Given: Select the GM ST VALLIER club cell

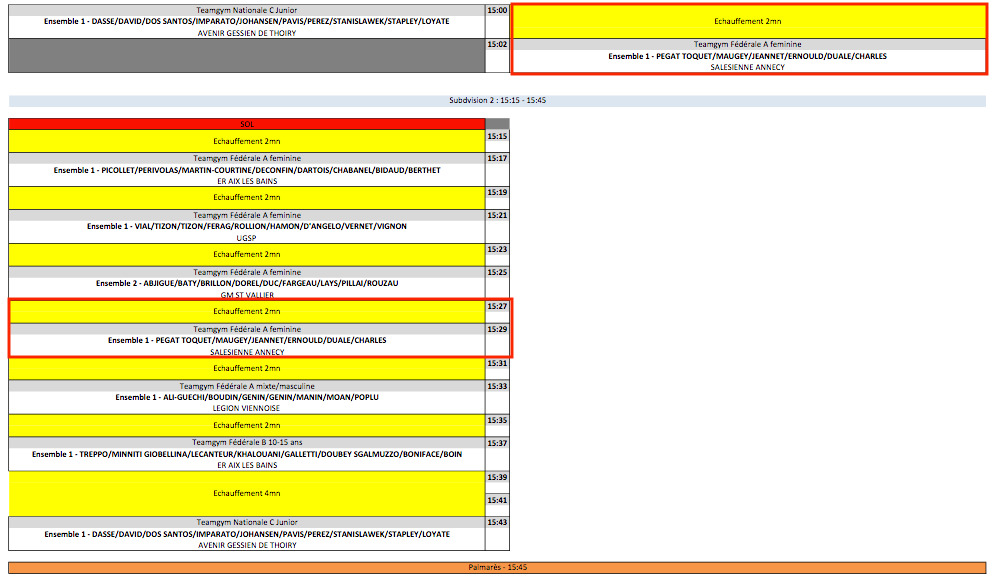Looking at the screenshot, I should click(x=246, y=295).
